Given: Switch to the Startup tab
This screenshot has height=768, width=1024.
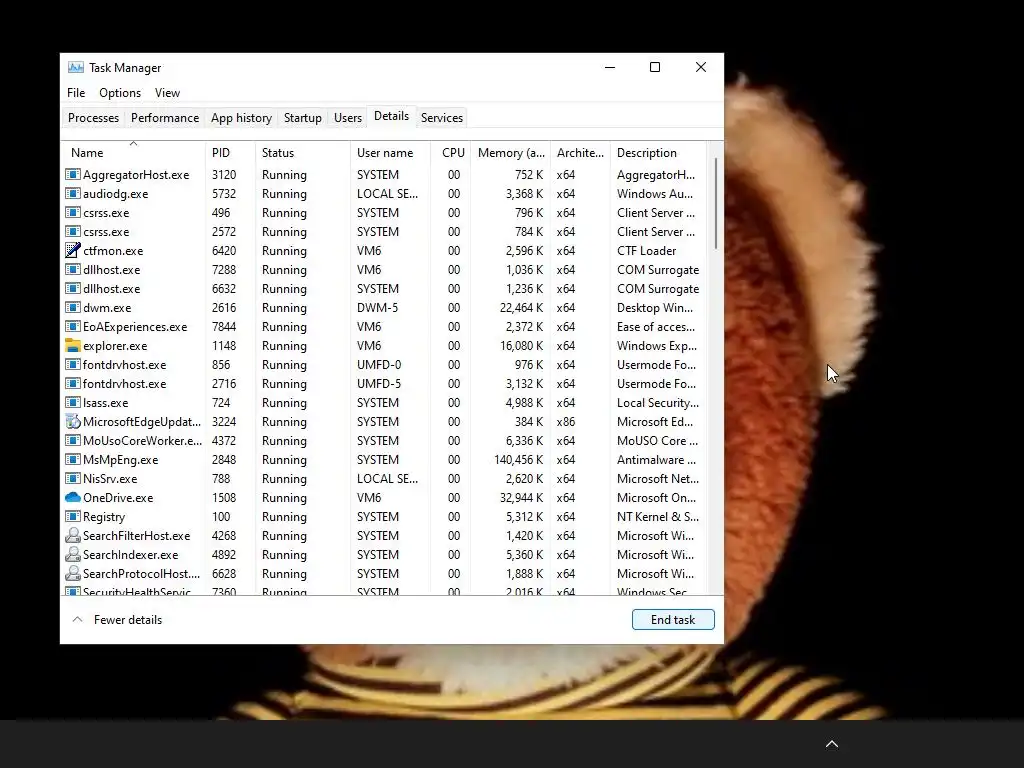Looking at the screenshot, I should 302,118.
